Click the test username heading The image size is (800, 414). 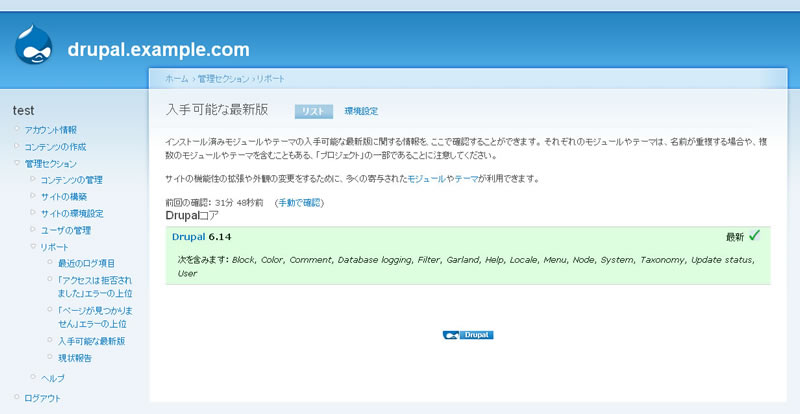(x=23, y=111)
